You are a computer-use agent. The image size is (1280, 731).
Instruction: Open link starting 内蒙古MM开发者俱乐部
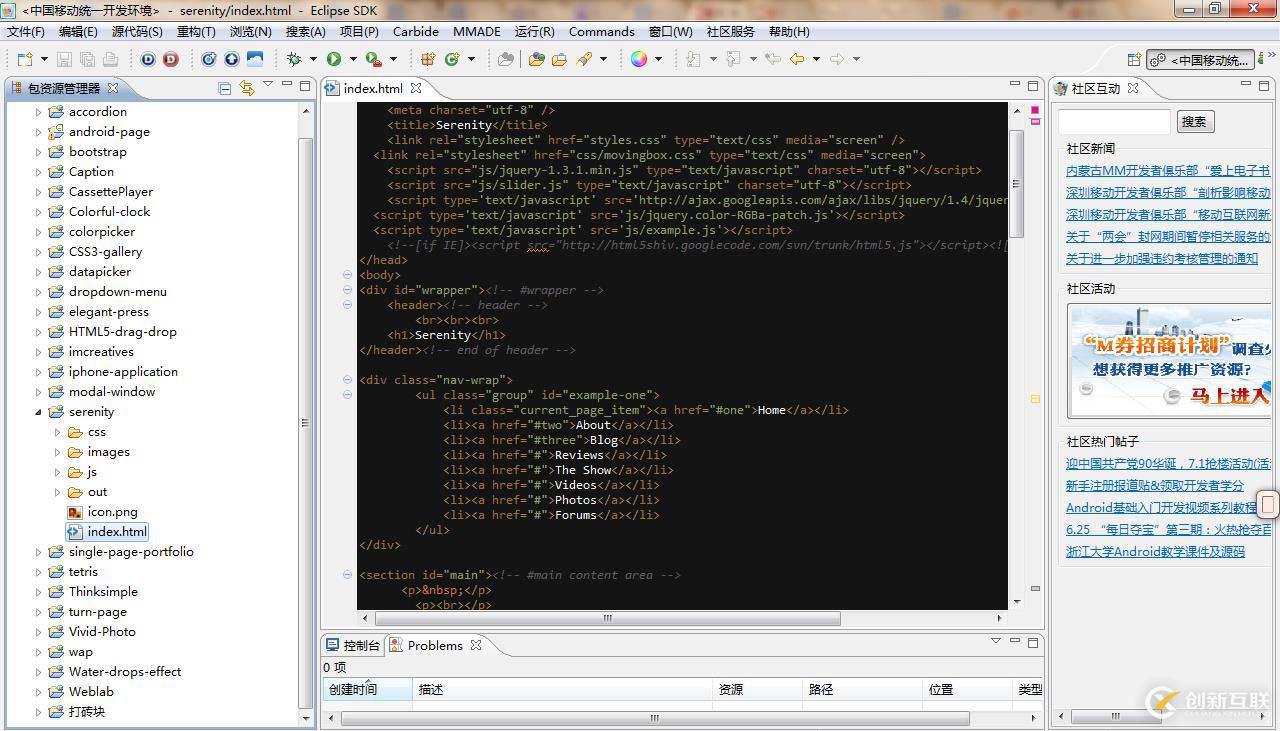tap(1168, 171)
